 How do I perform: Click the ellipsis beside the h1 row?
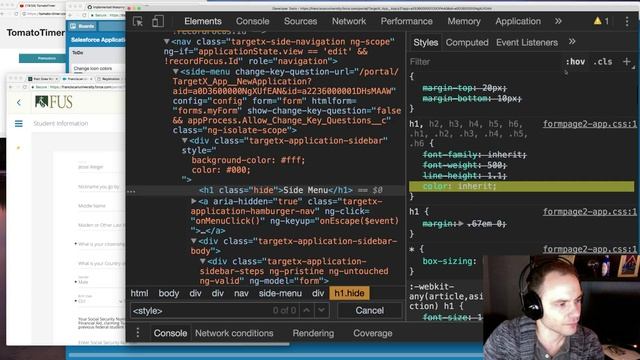(x=131, y=191)
